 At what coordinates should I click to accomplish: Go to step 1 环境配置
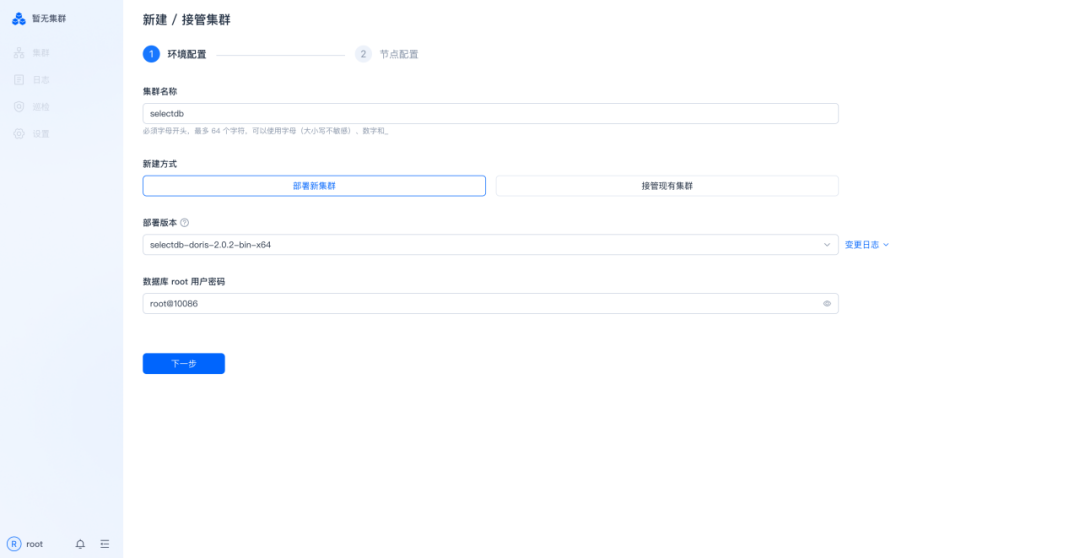175,54
